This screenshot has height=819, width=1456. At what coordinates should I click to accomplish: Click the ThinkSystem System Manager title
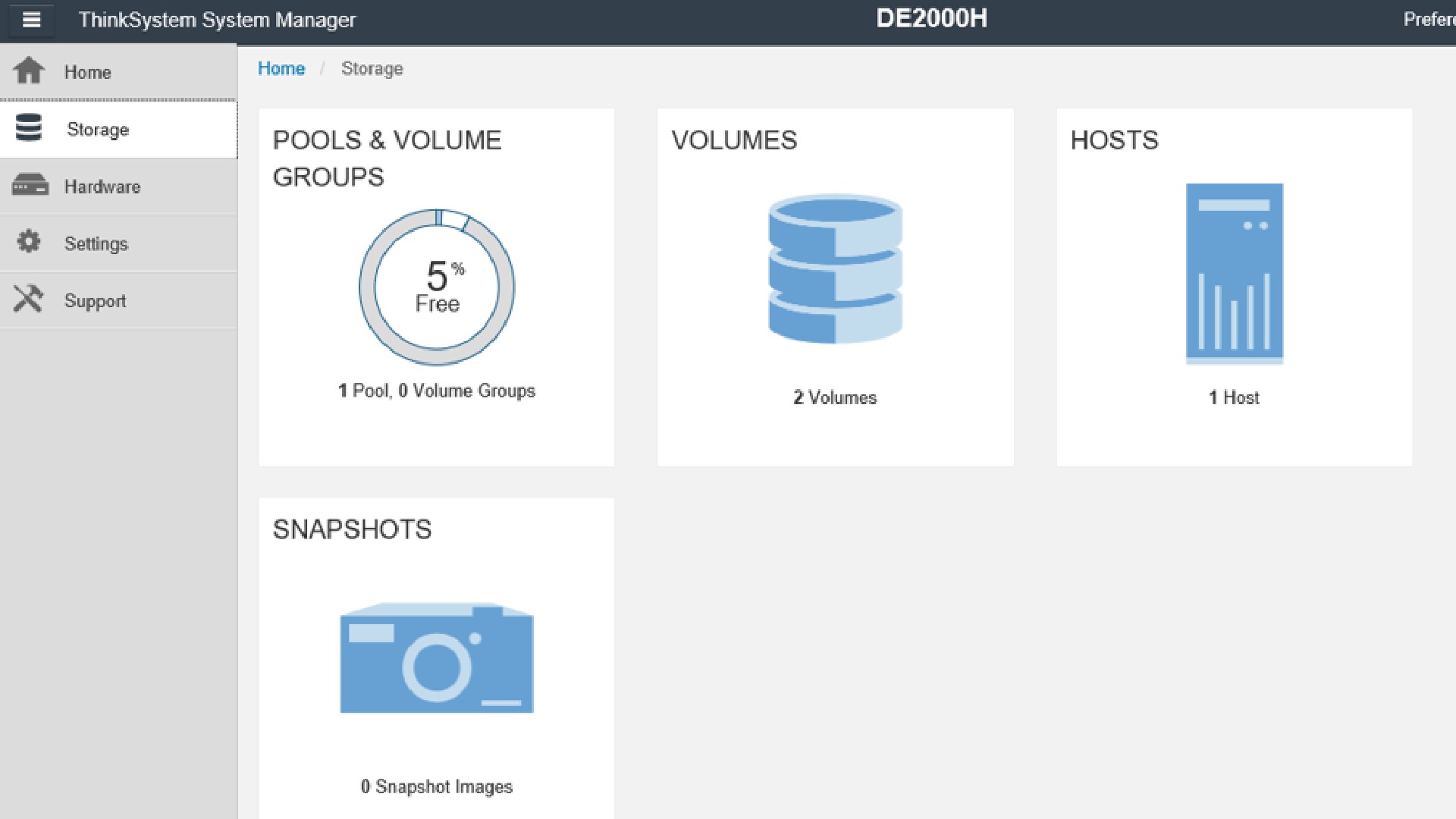[218, 20]
